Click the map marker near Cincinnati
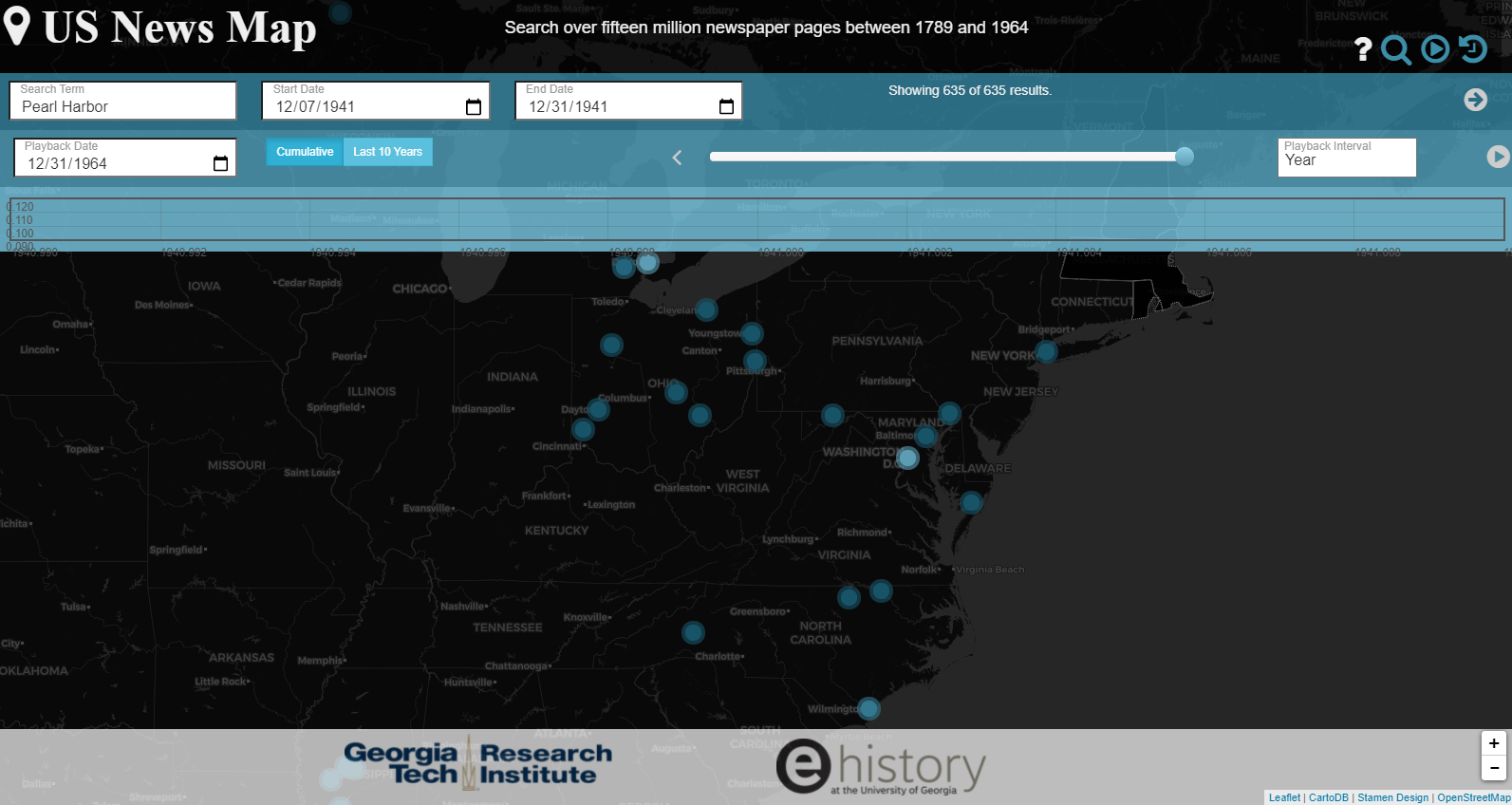Viewport: 1512px width, 805px height. (583, 430)
